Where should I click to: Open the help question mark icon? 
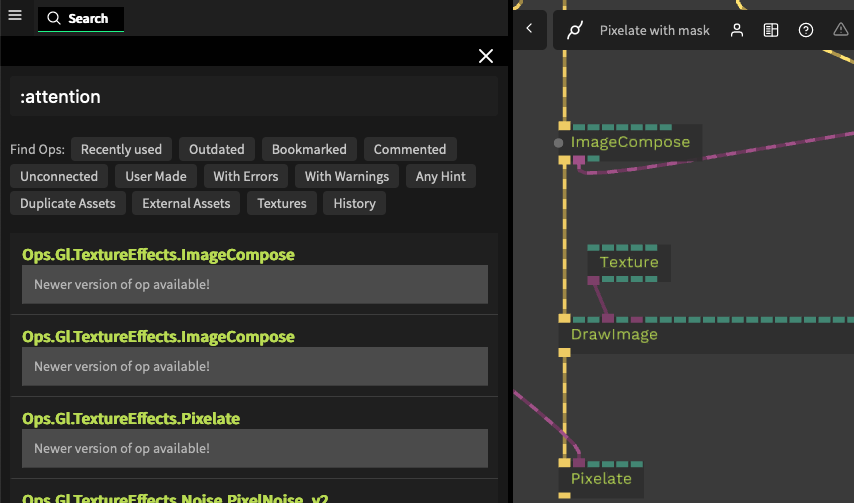coord(806,30)
